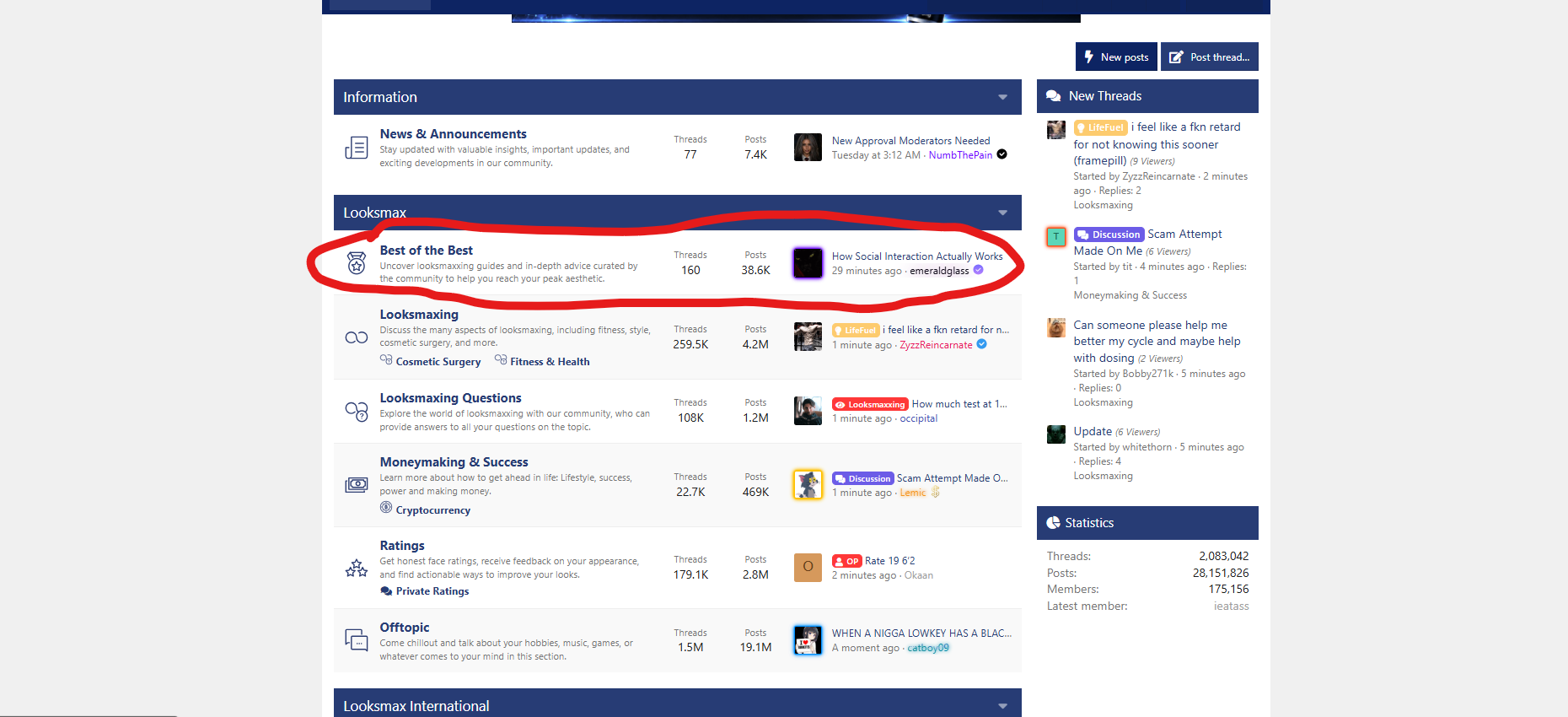Go to Cryptocurrency subforum
This screenshot has width=1568, height=717.
(x=433, y=510)
